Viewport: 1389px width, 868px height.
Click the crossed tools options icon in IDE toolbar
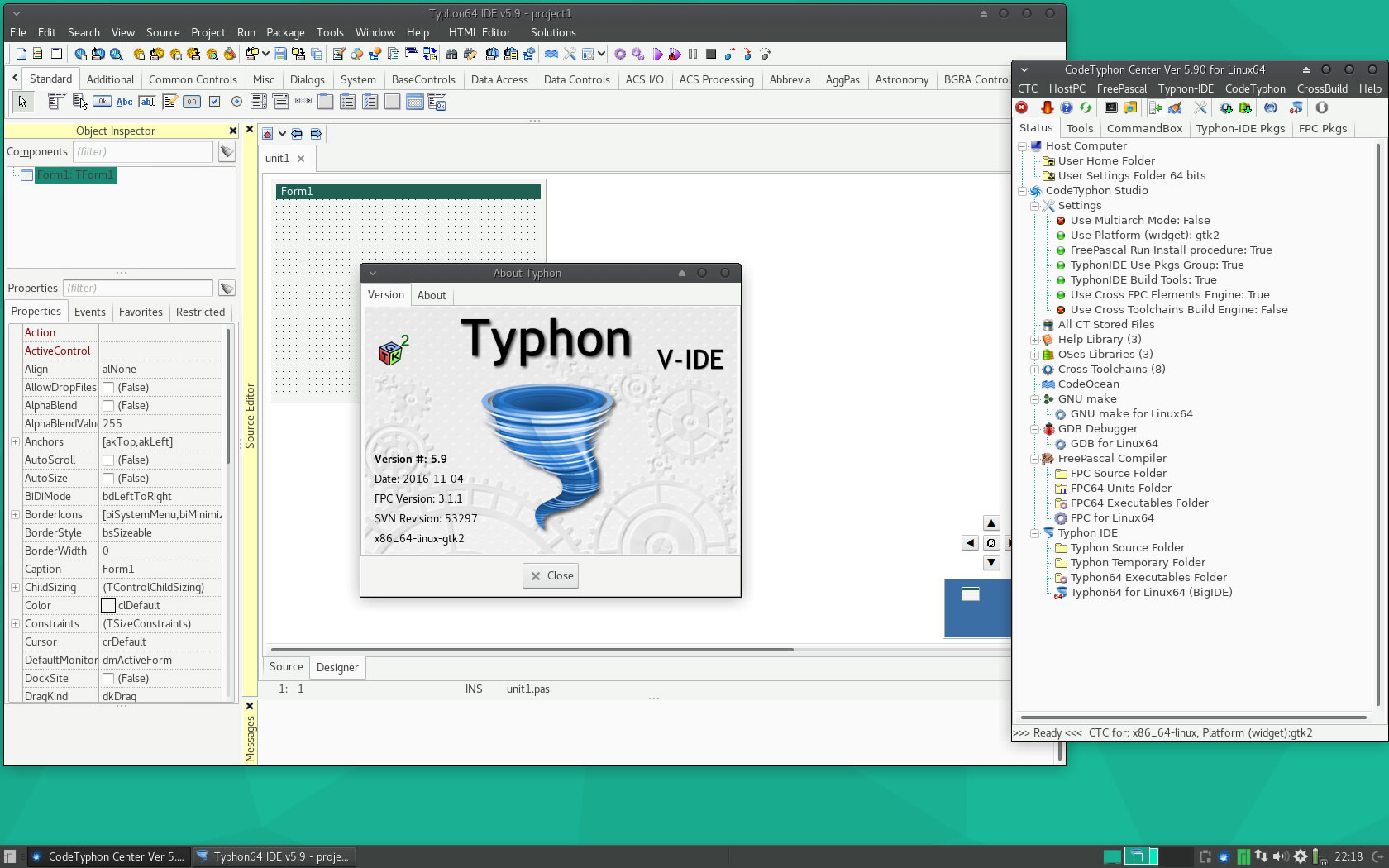[x=570, y=54]
